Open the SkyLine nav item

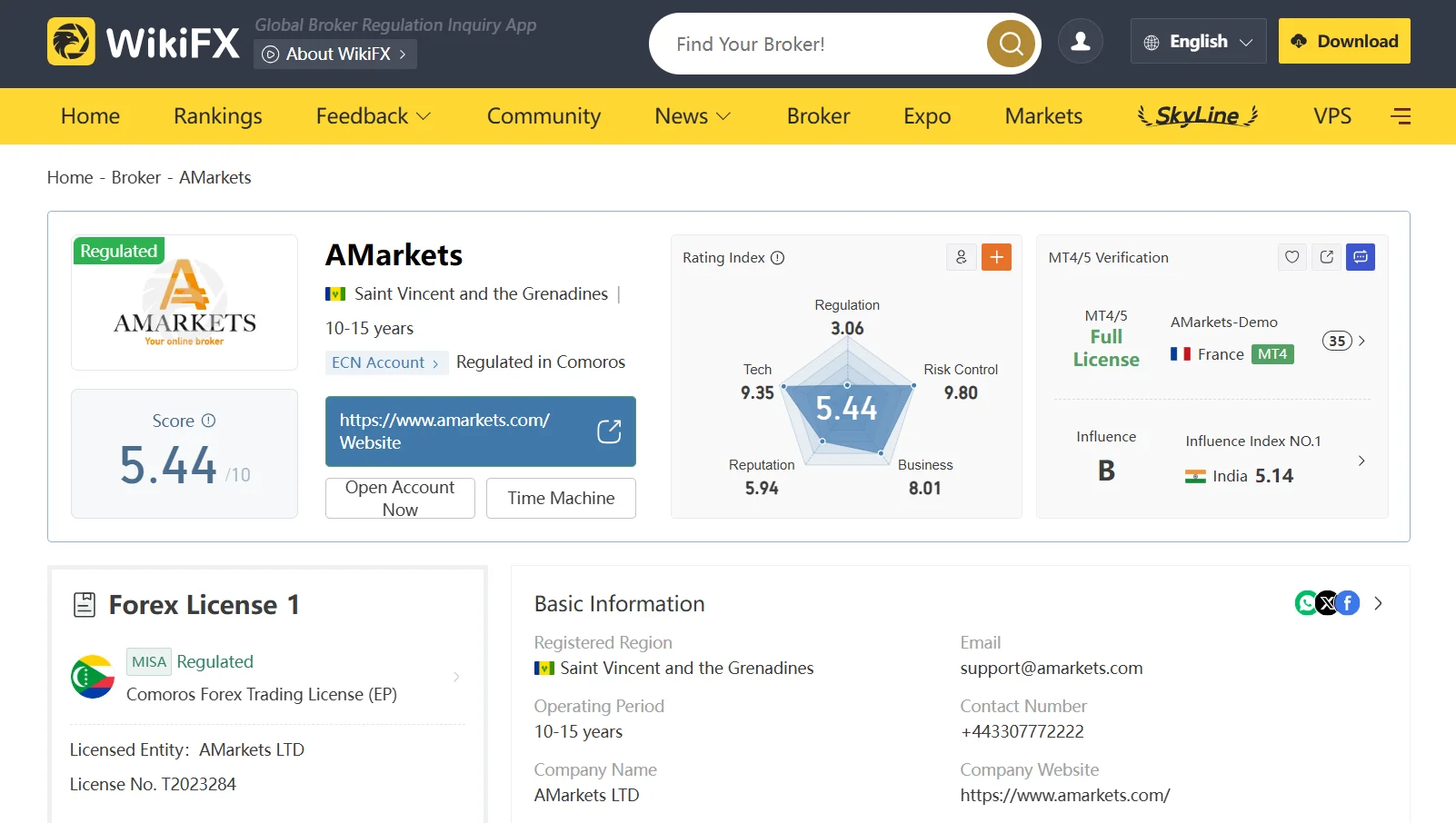coord(1198,116)
